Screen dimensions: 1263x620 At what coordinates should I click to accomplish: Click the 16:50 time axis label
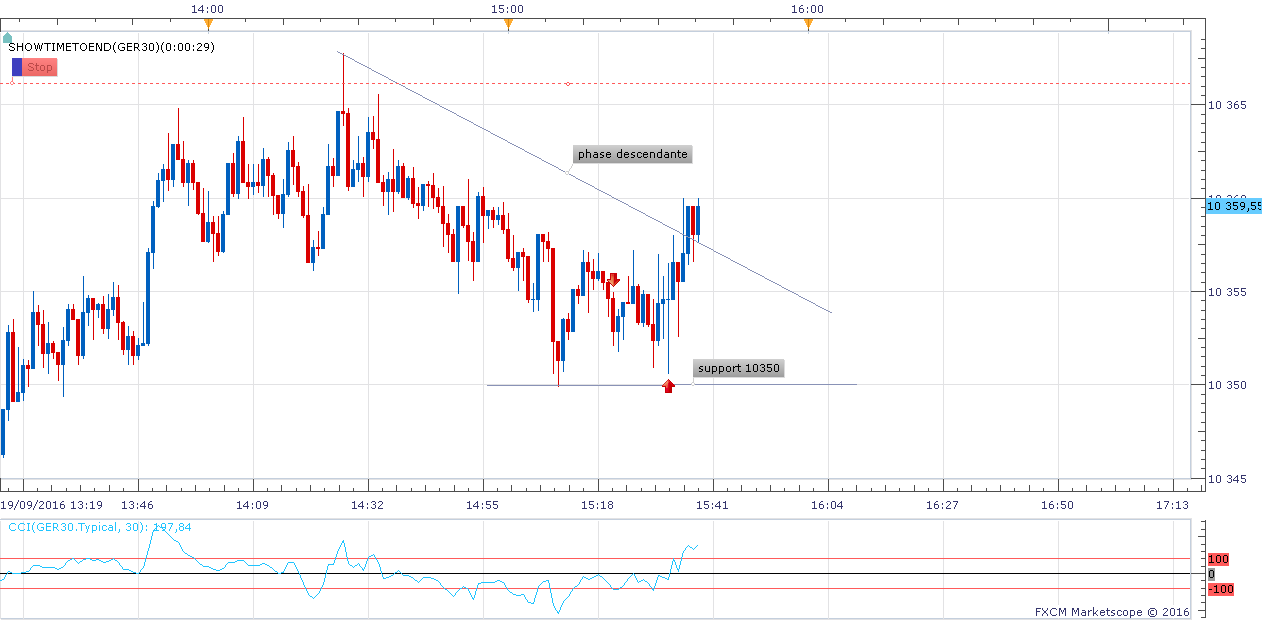pos(1057,505)
